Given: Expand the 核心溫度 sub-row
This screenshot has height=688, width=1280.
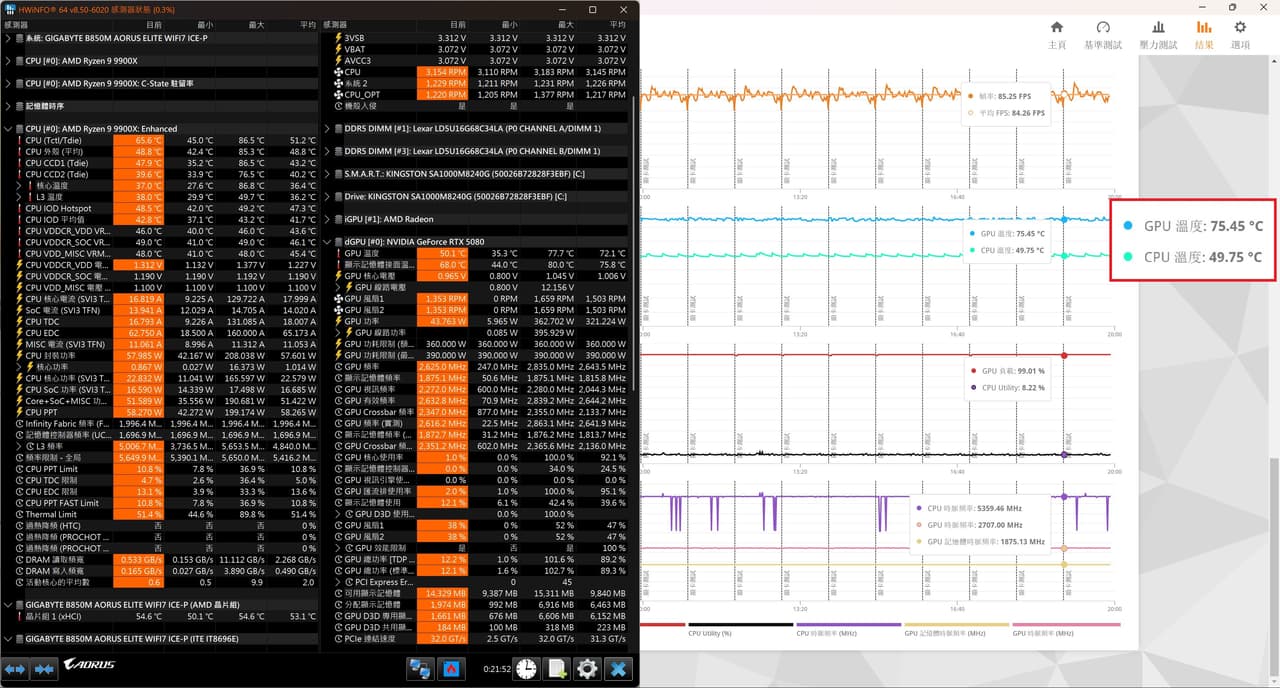Looking at the screenshot, I should (x=19, y=185).
